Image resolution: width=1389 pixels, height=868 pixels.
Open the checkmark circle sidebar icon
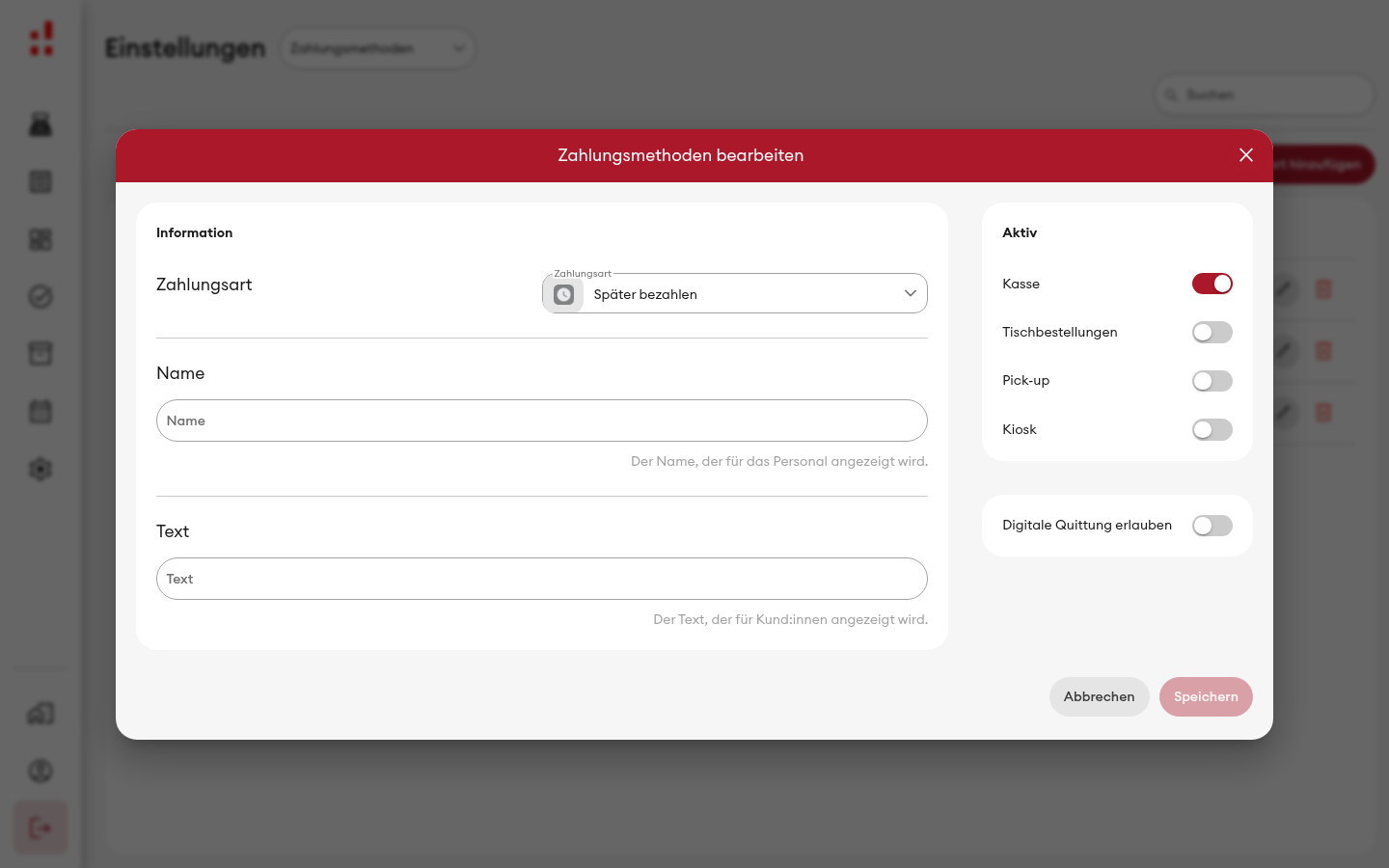coord(41,297)
